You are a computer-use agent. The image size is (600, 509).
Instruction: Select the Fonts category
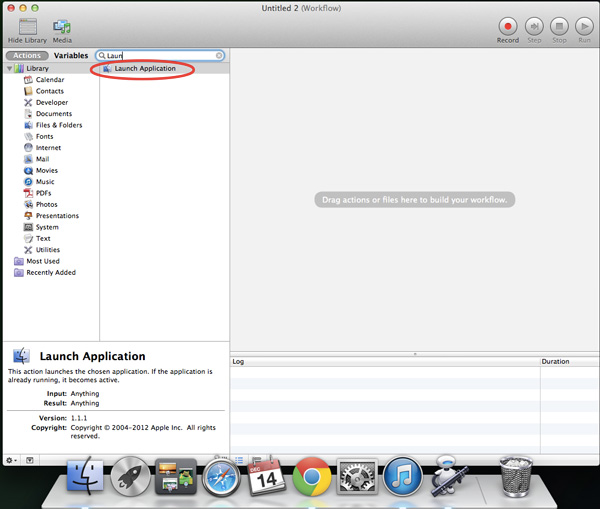[x=44, y=137]
